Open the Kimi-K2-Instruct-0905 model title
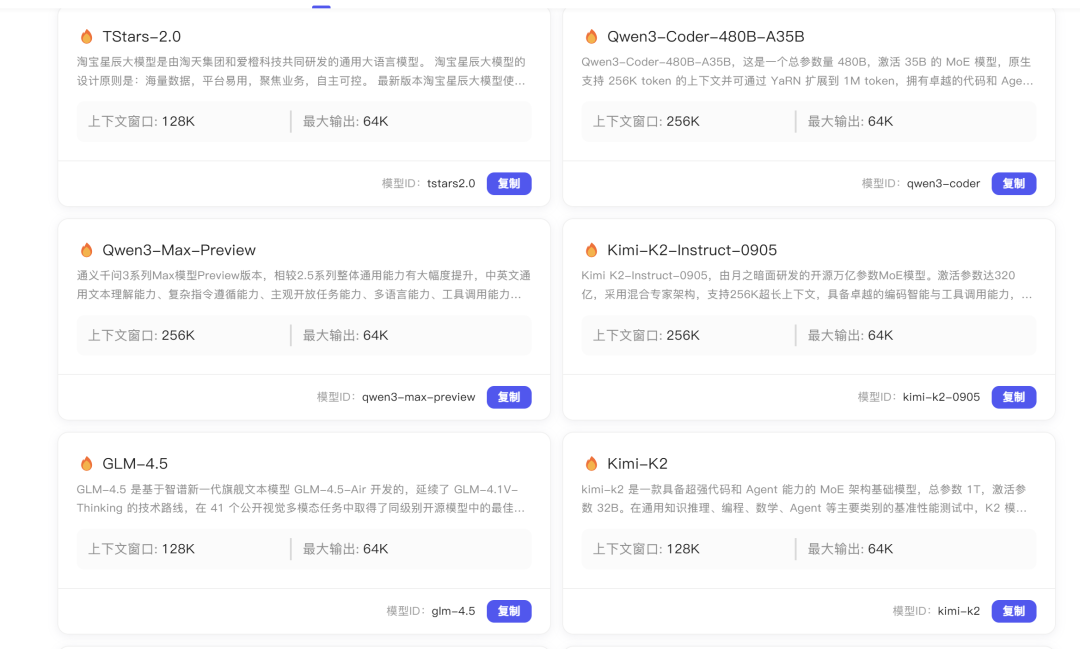 (x=692, y=250)
